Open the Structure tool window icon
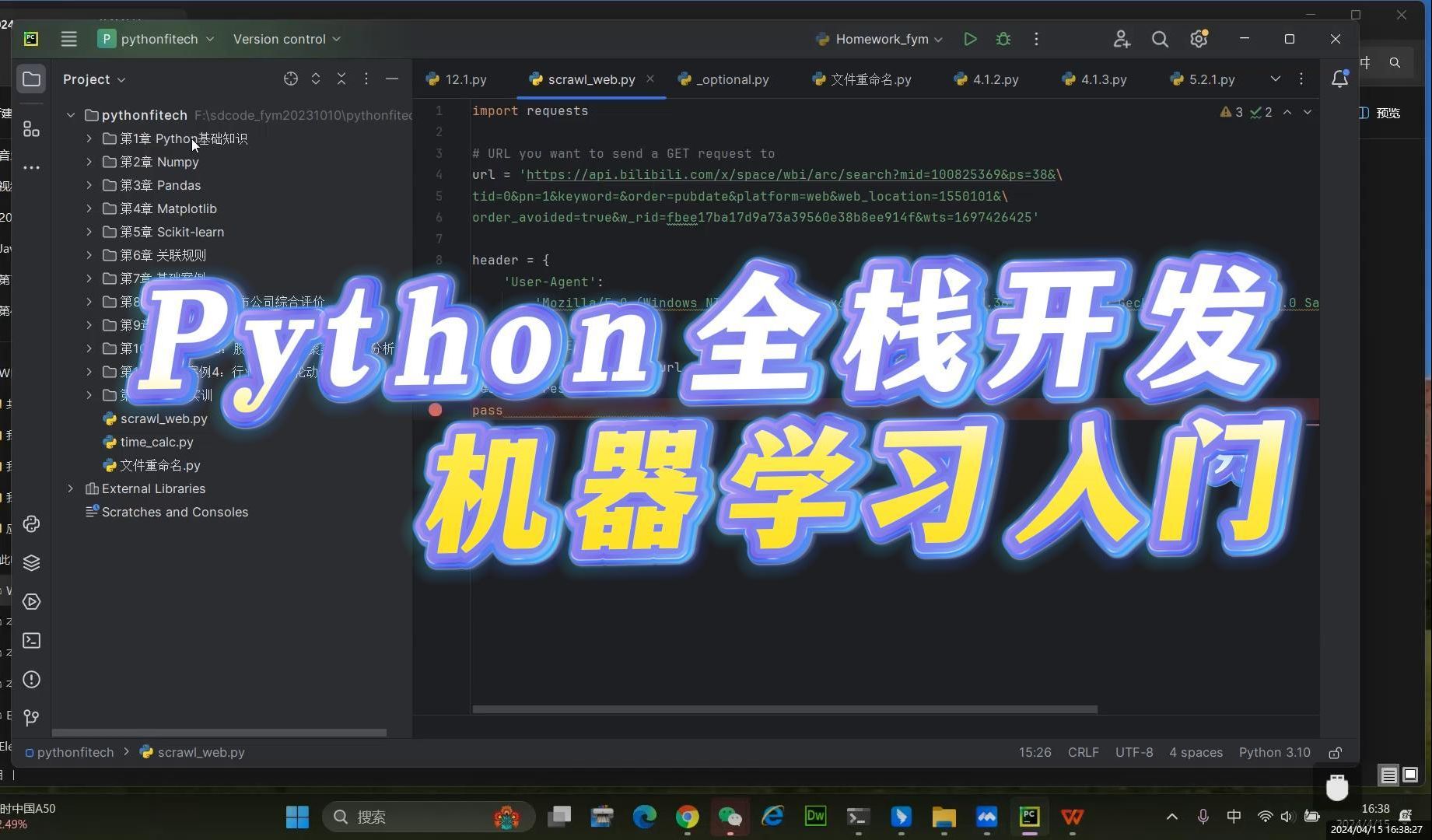 [x=31, y=129]
